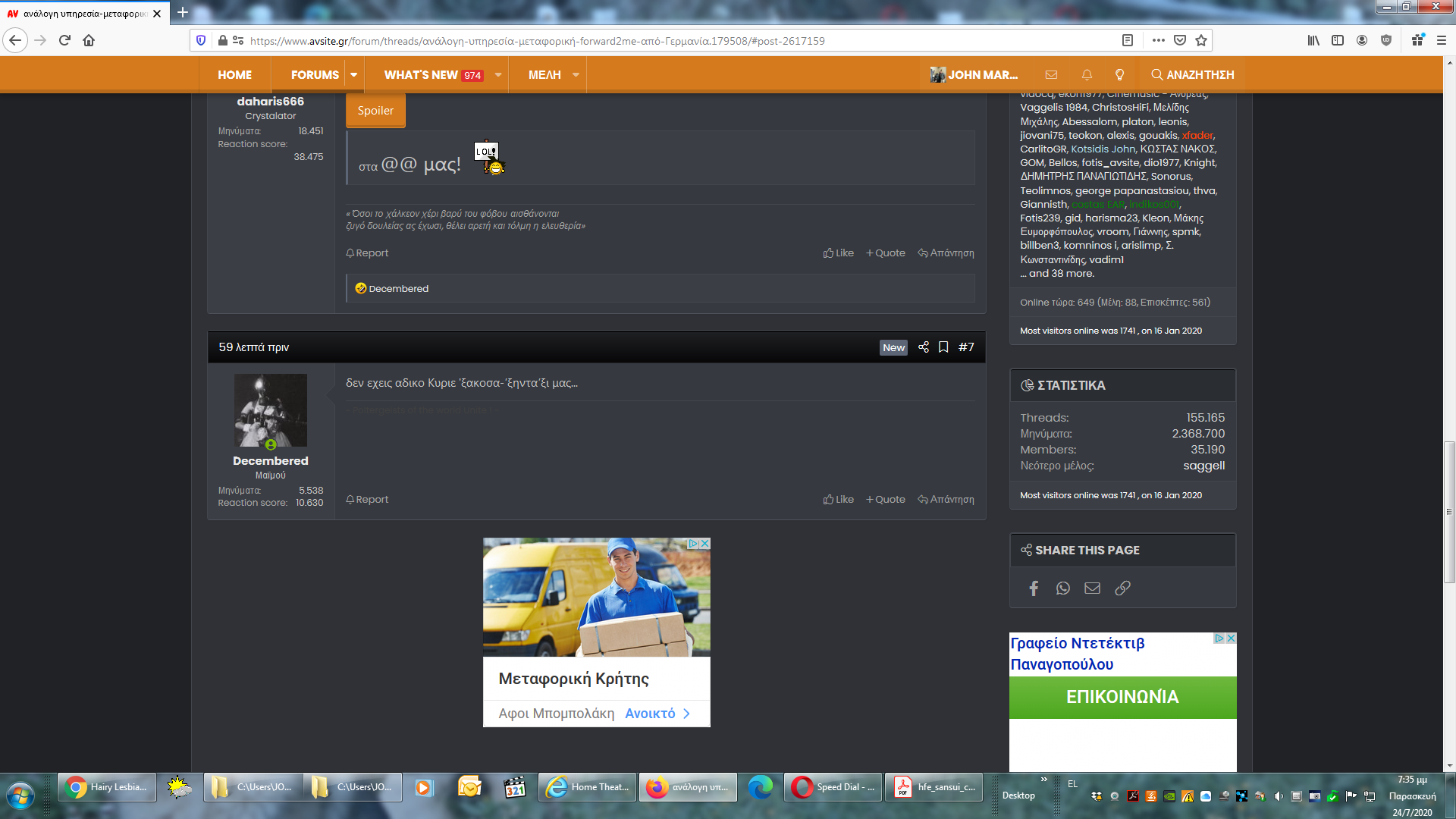The image size is (1456, 819).
Task: Open the forum inbox envelope icon
Action: pos(1051,75)
